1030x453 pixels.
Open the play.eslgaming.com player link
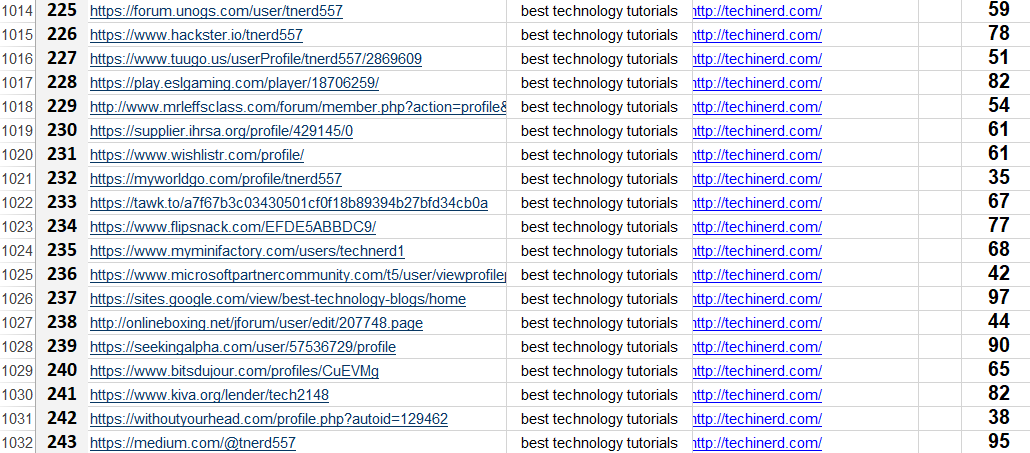click(234, 83)
